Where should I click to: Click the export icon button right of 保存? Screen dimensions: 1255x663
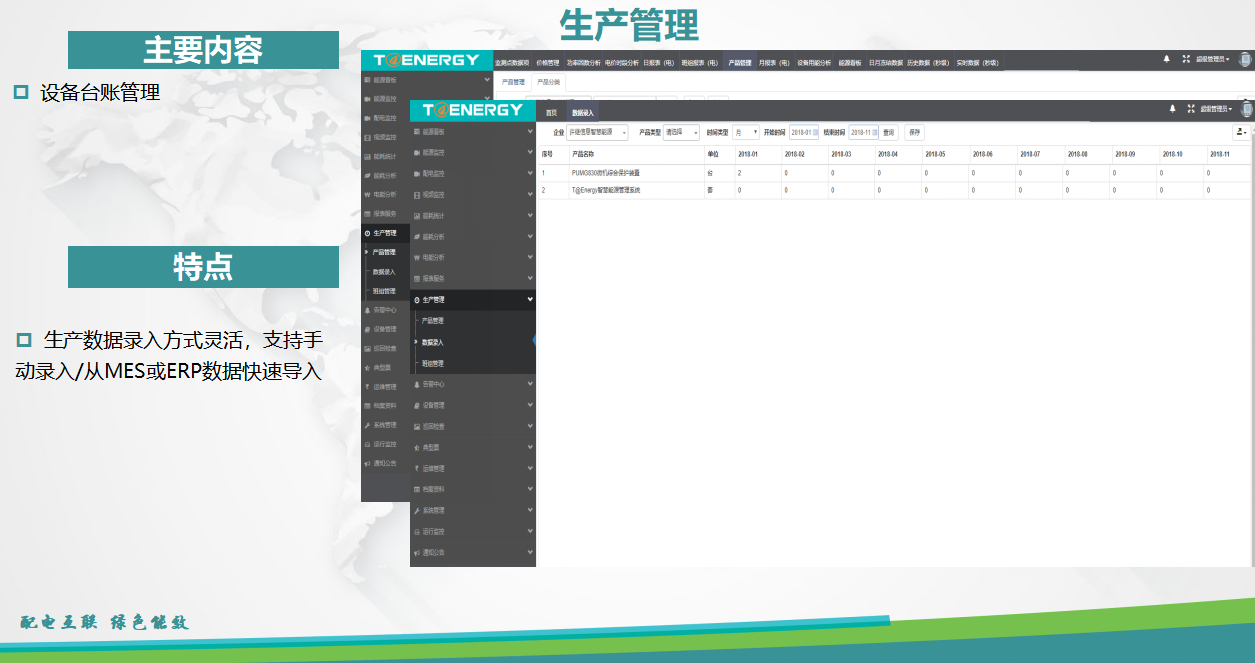pos(1242,132)
